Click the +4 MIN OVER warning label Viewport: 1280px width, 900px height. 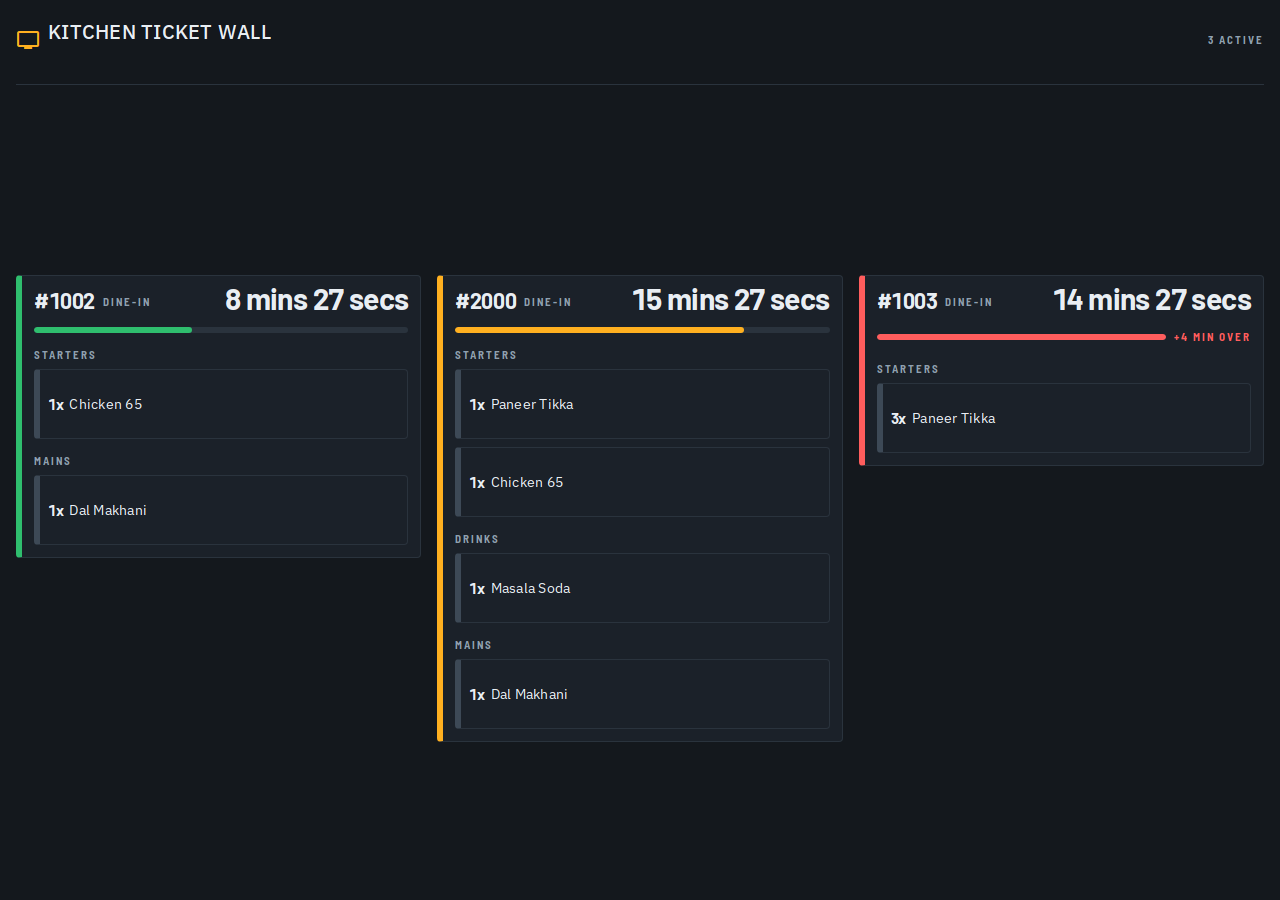(x=1212, y=337)
